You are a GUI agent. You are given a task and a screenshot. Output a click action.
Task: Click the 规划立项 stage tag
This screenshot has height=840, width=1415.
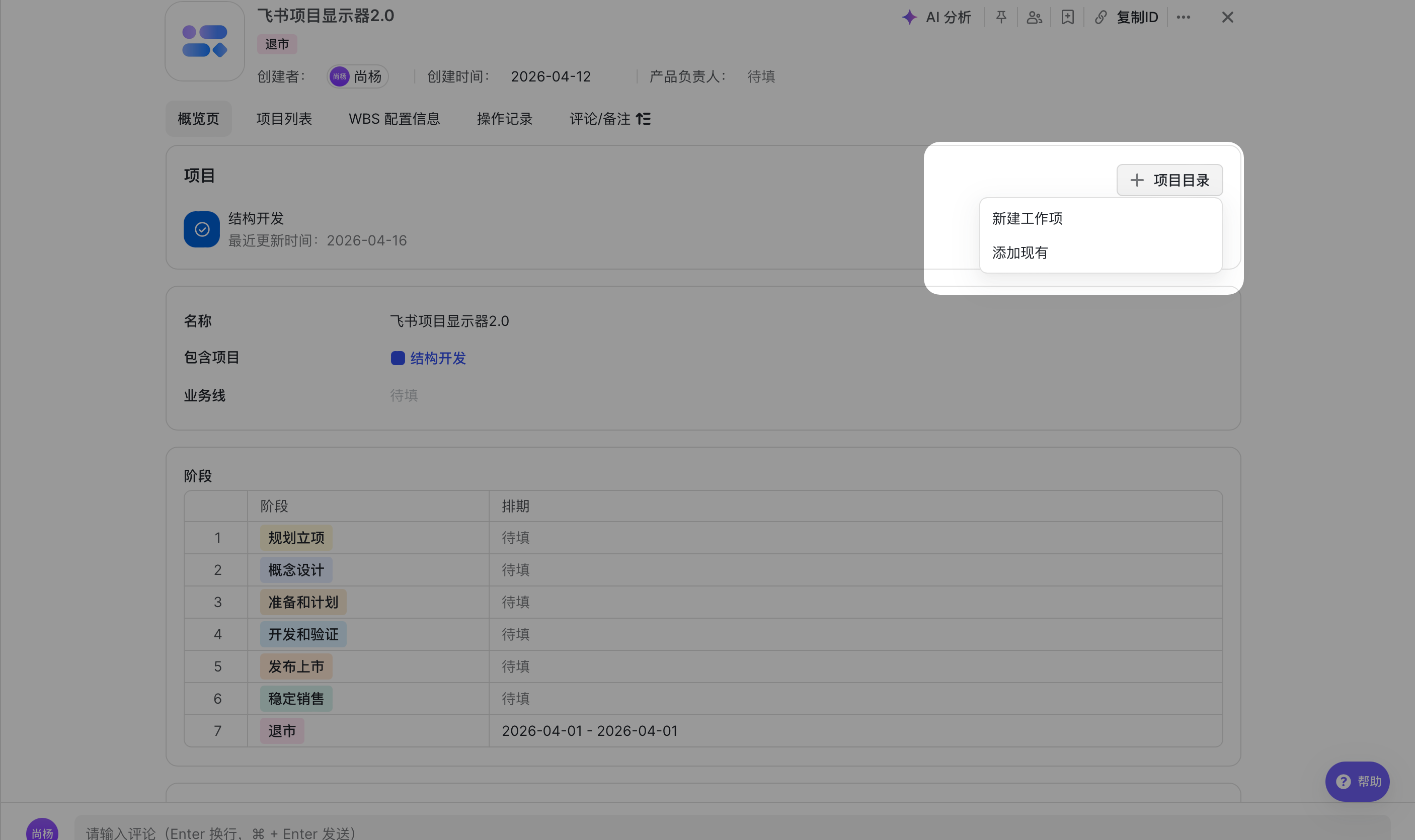tap(296, 538)
